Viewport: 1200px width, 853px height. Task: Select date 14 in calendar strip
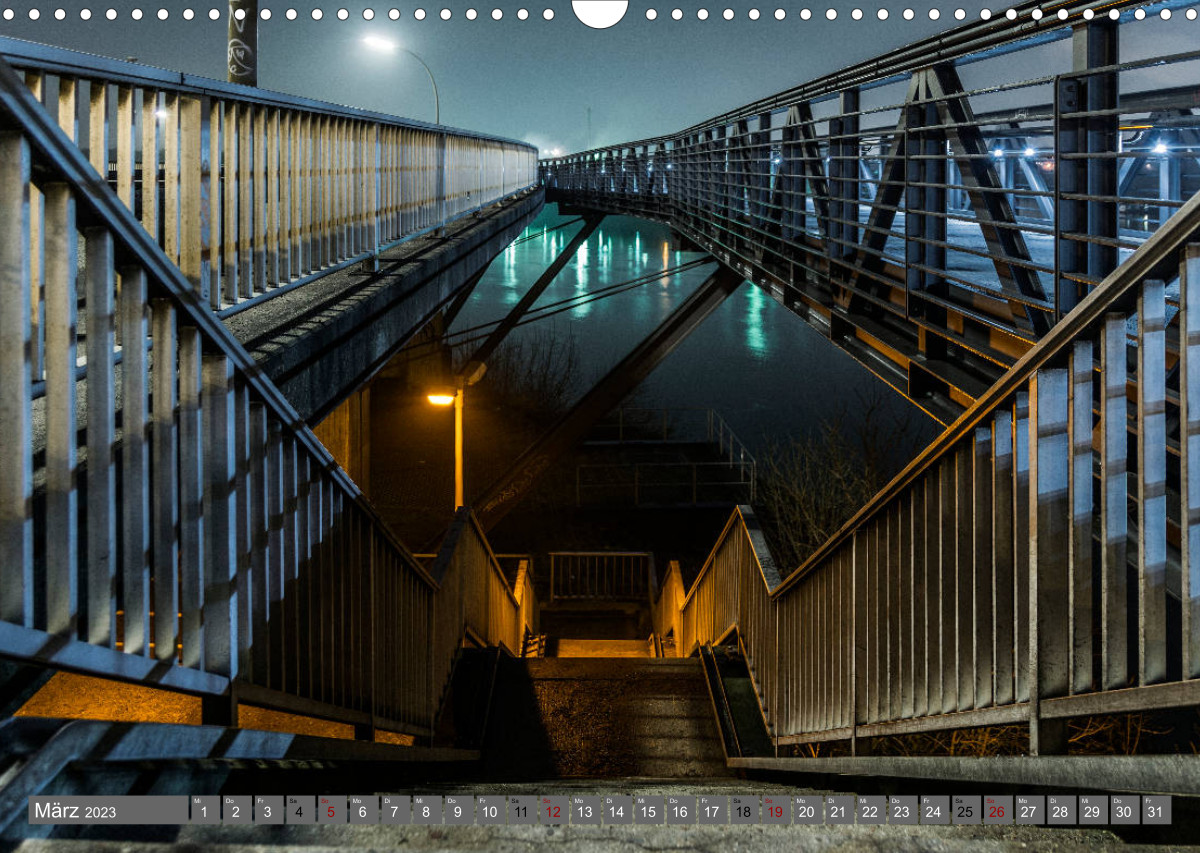coord(617,811)
